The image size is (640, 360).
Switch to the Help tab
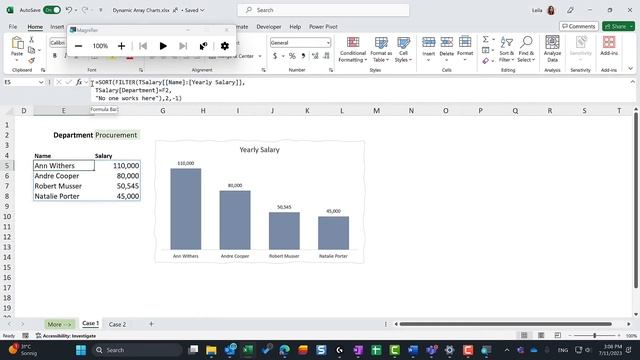pyautogui.click(x=295, y=27)
